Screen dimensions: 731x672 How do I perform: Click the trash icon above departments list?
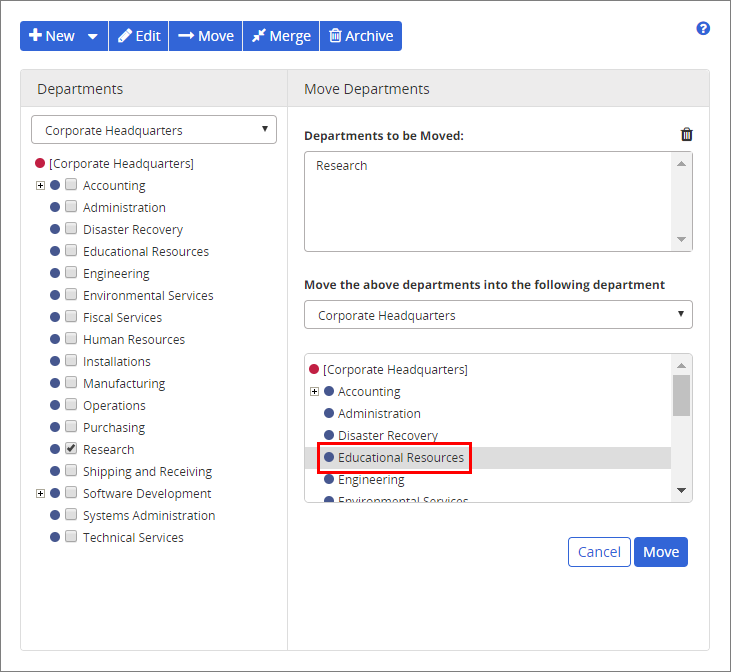pyautogui.click(x=686, y=135)
